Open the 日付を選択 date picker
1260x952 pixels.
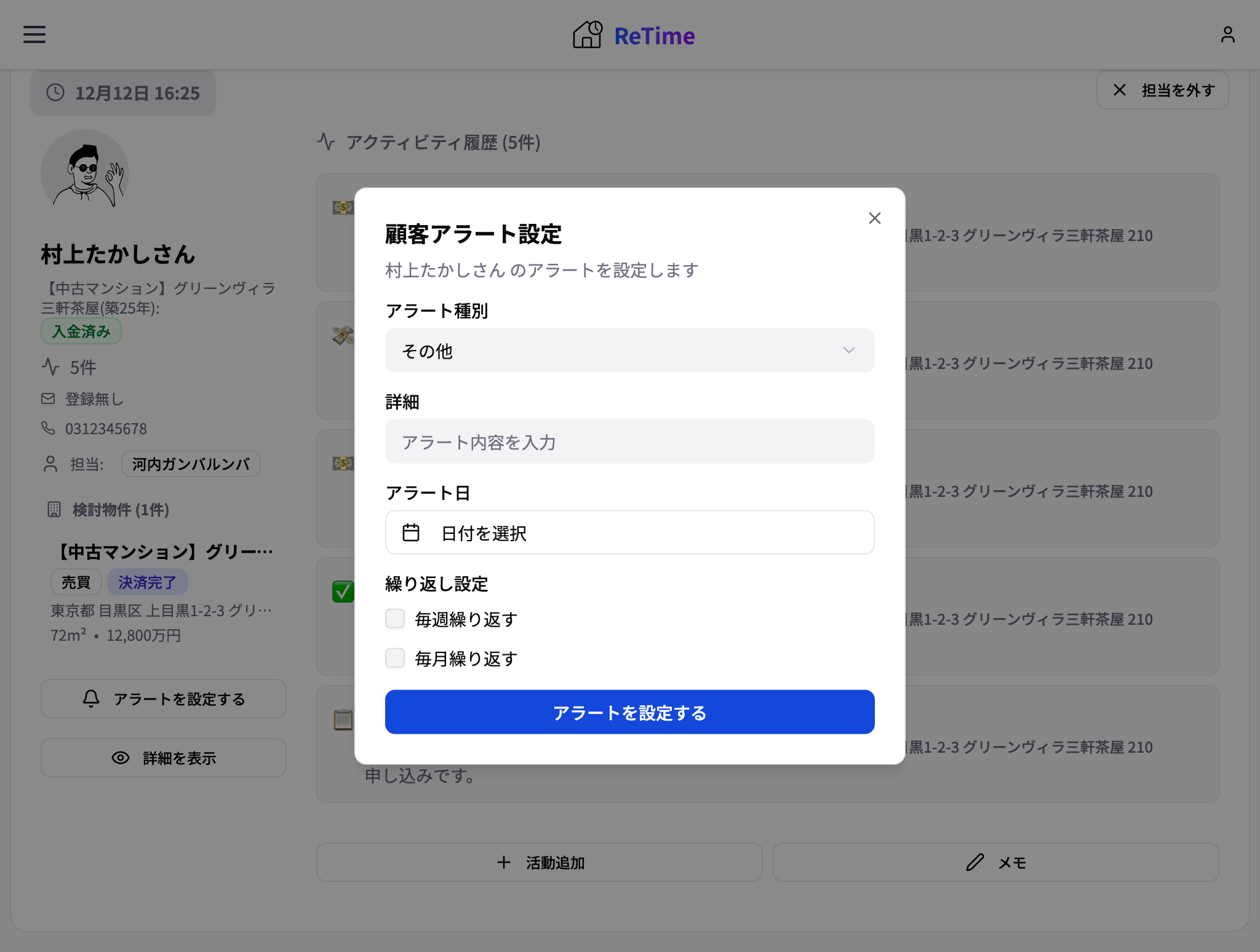tap(629, 533)
